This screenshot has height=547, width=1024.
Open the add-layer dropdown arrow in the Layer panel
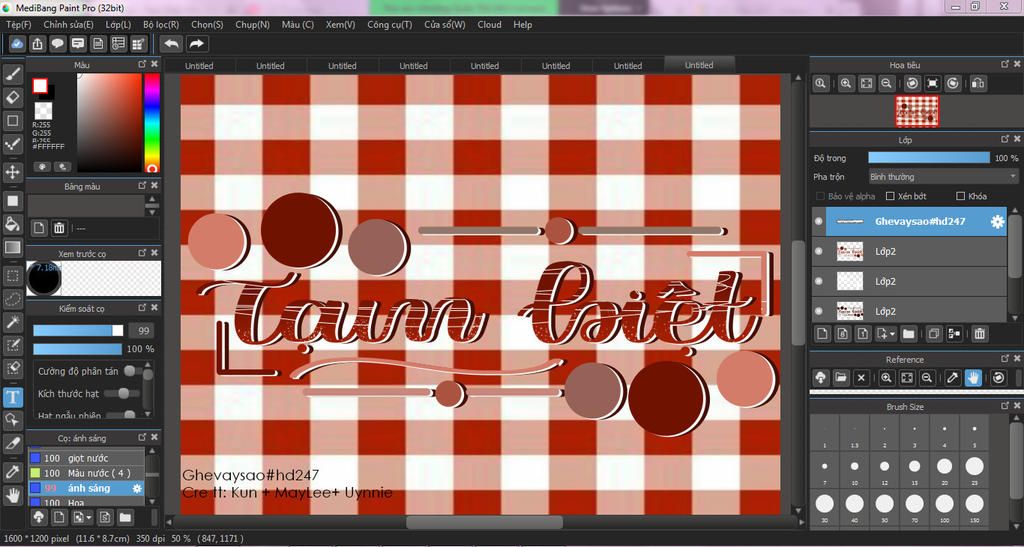892,334
